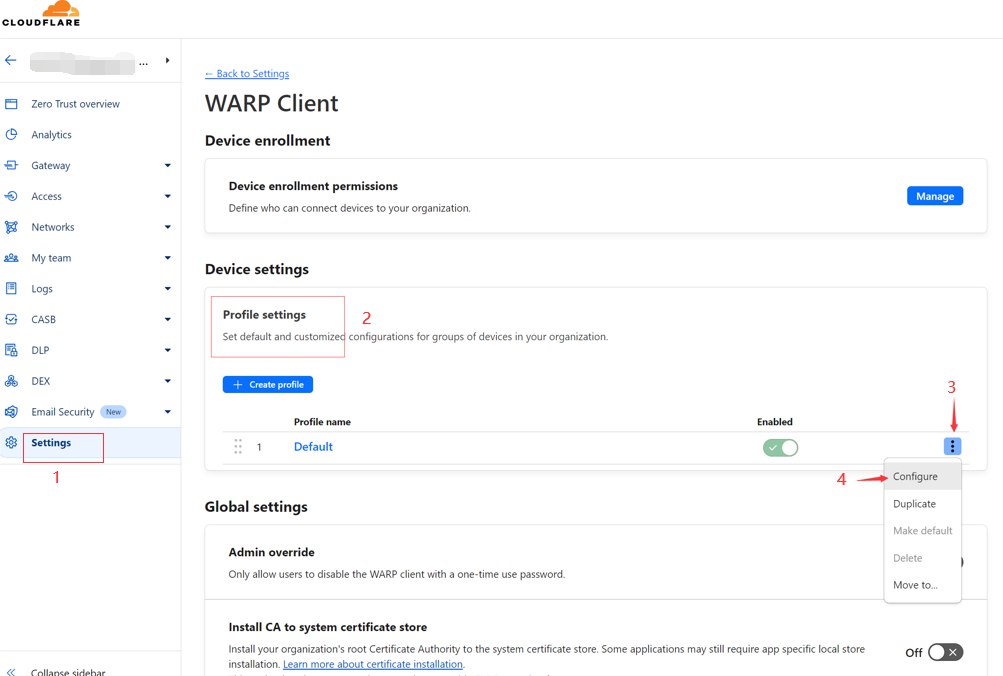
Task: Expand the Access sidebar section
Action: (167, 197)
